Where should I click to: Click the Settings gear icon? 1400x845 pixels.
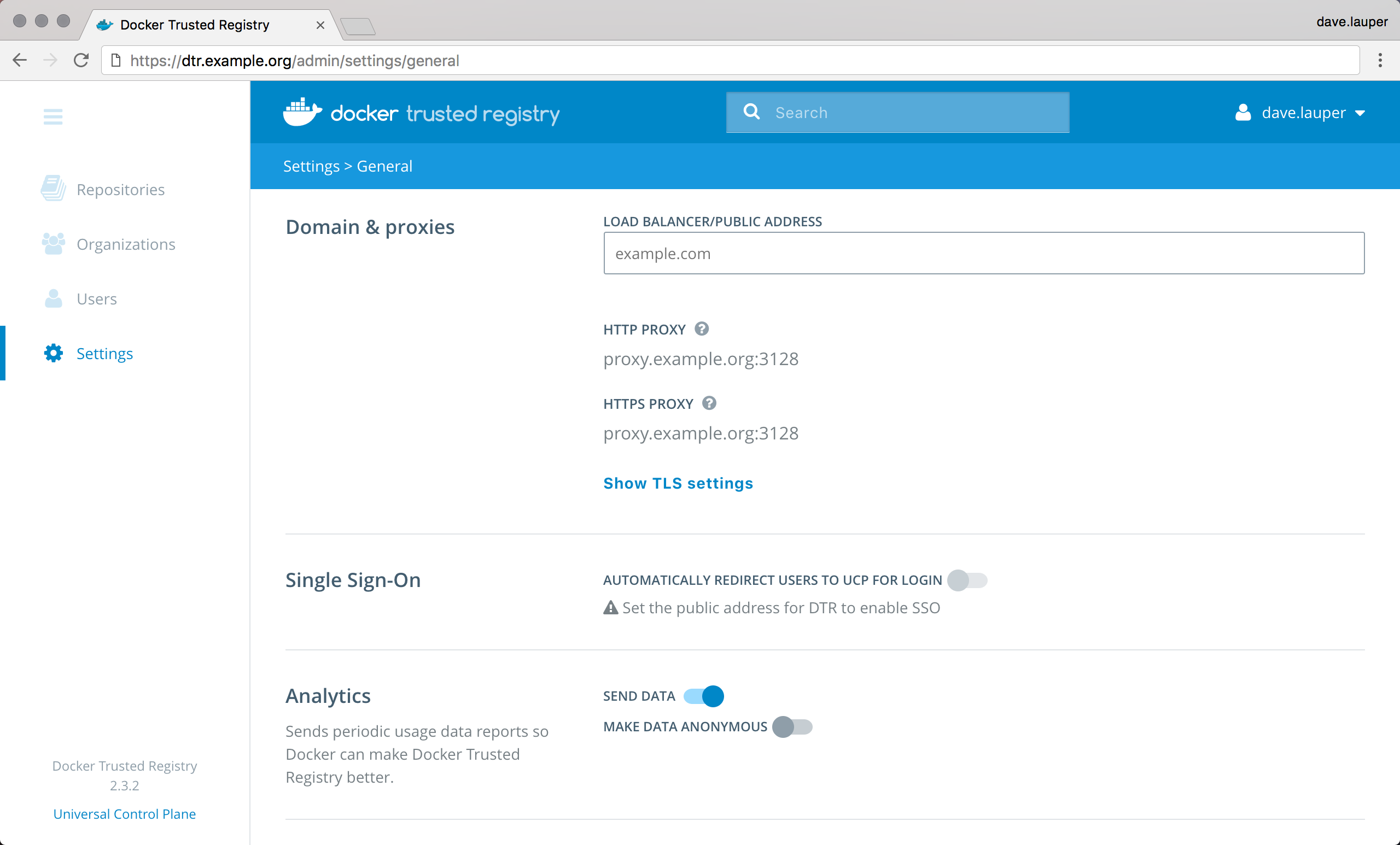54,353
